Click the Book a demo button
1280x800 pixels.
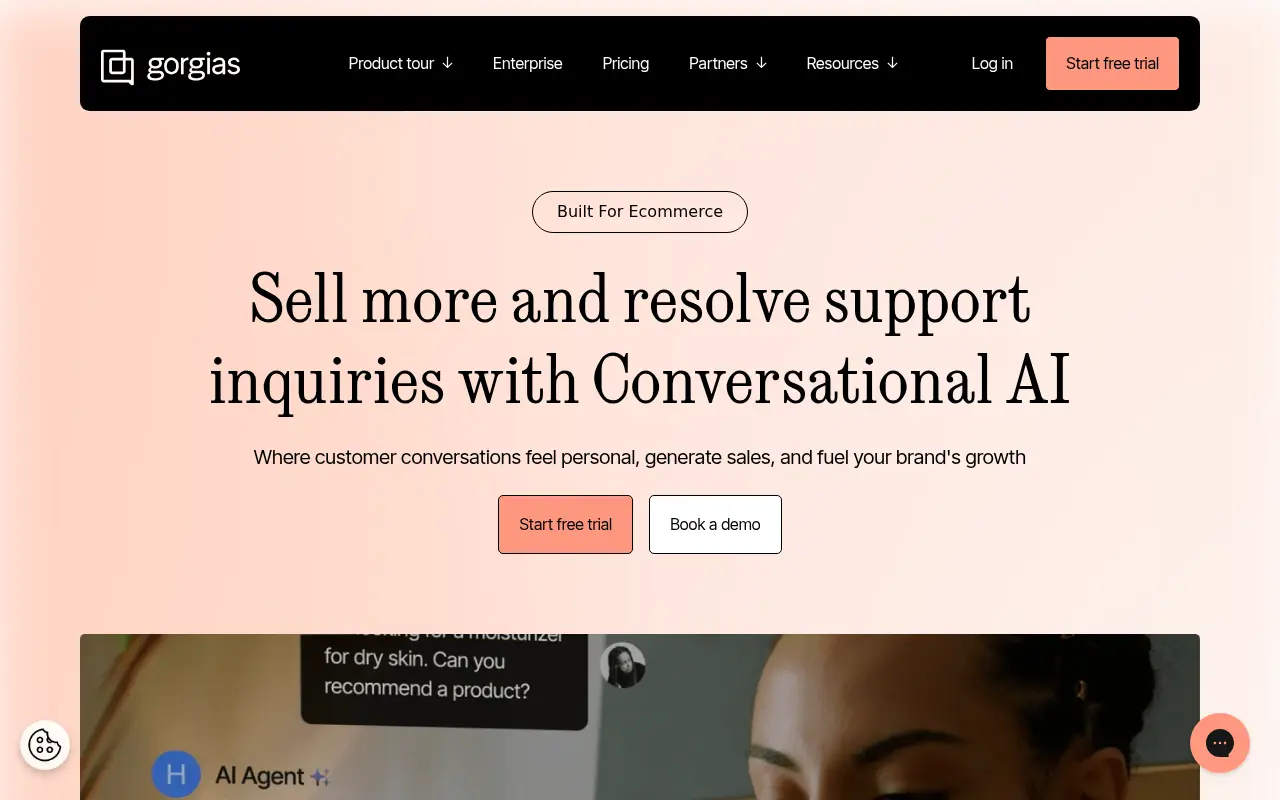715,524
